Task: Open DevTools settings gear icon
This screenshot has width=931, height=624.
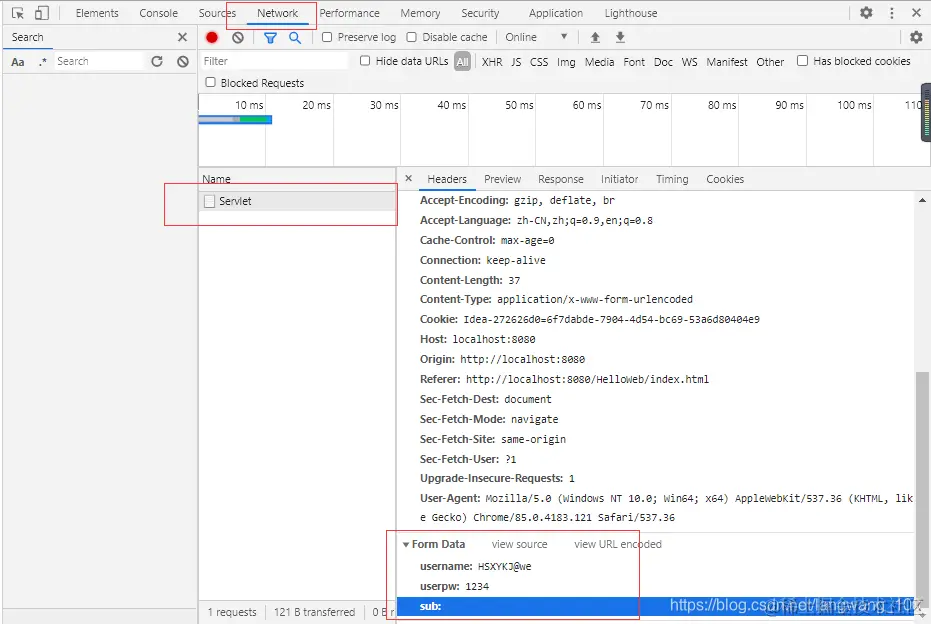Action: pos(866,12)
